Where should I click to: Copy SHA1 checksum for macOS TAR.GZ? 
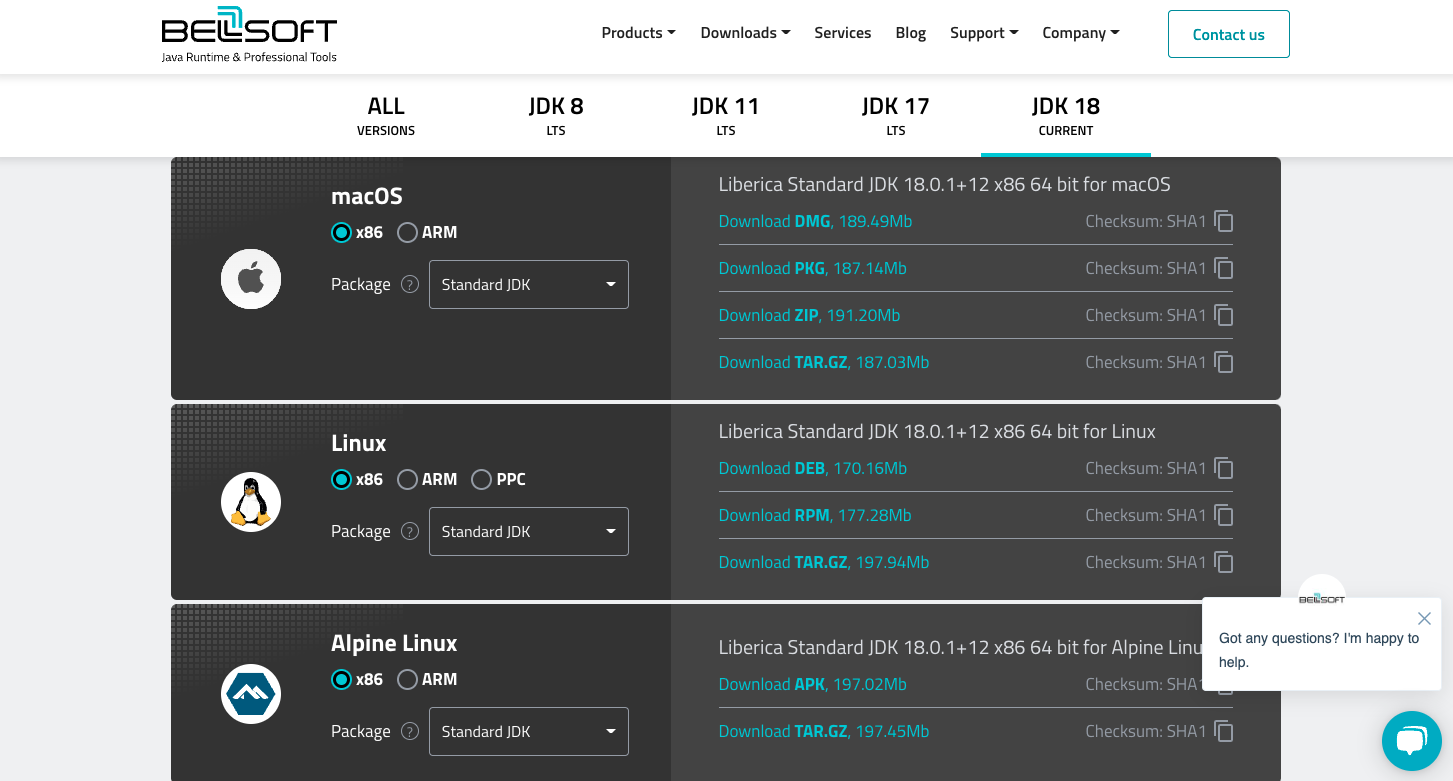click(x=1224, y=362)
